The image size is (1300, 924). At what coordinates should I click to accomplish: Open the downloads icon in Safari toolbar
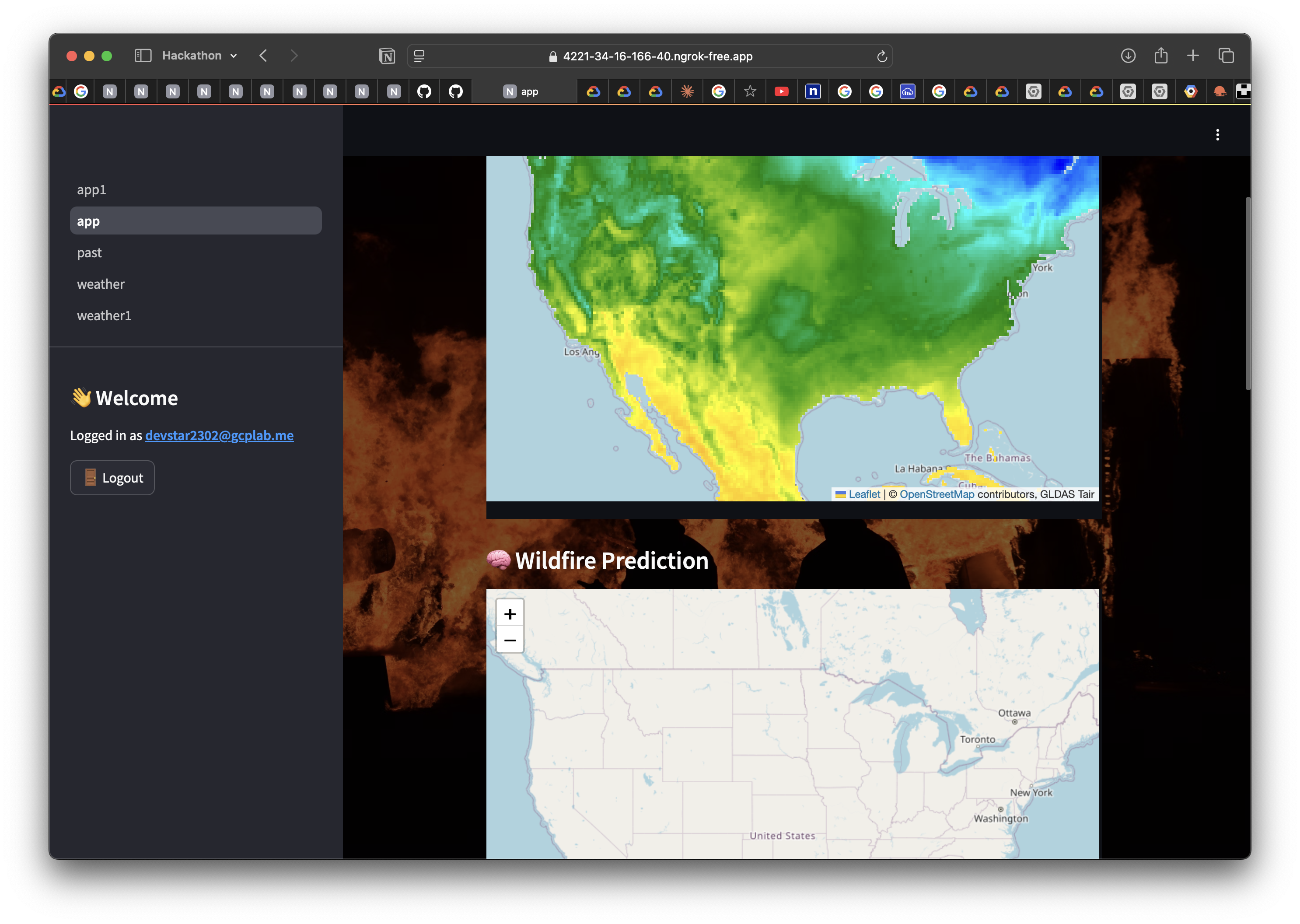tap(1128, 56)
